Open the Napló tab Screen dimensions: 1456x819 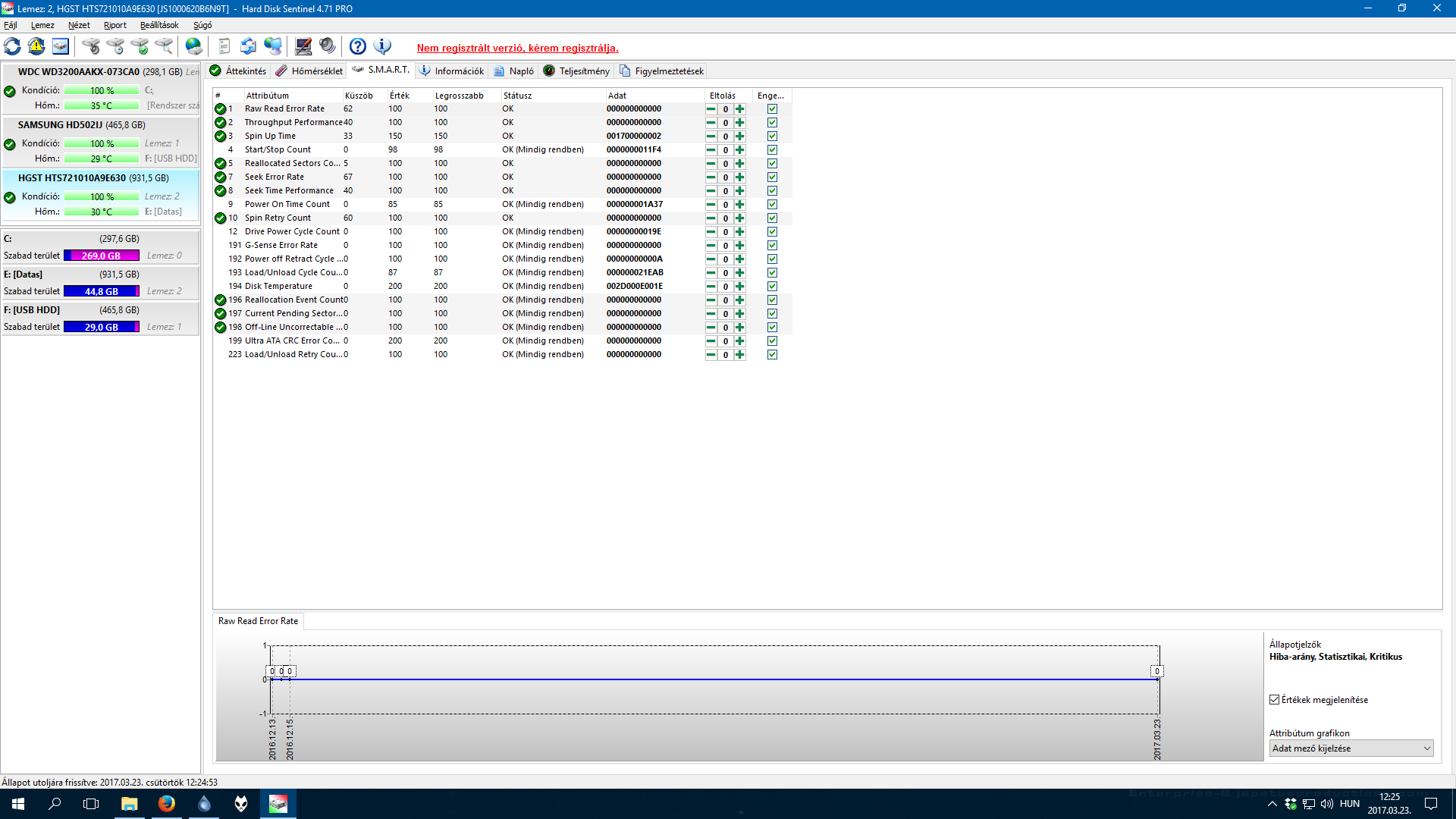pyautogui.click(x=514, y=71)
